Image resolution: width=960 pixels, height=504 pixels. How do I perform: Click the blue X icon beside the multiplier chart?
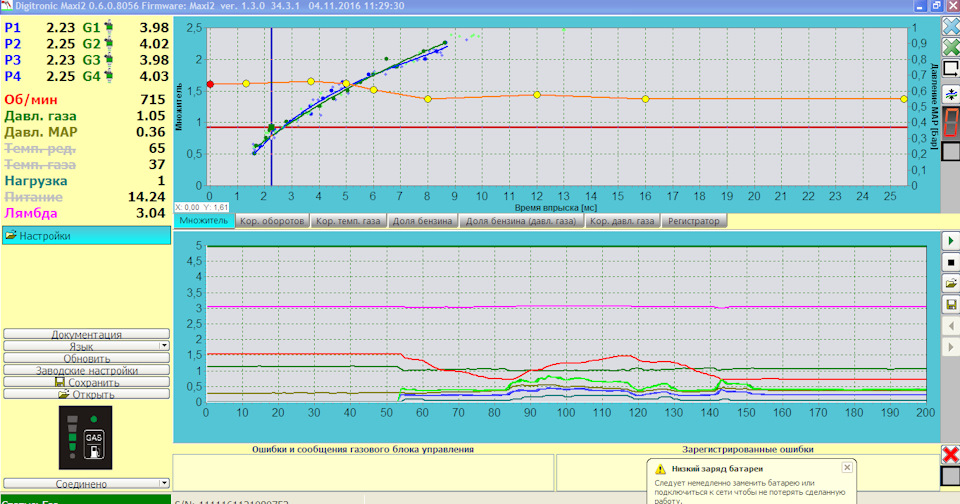(951, 26)
